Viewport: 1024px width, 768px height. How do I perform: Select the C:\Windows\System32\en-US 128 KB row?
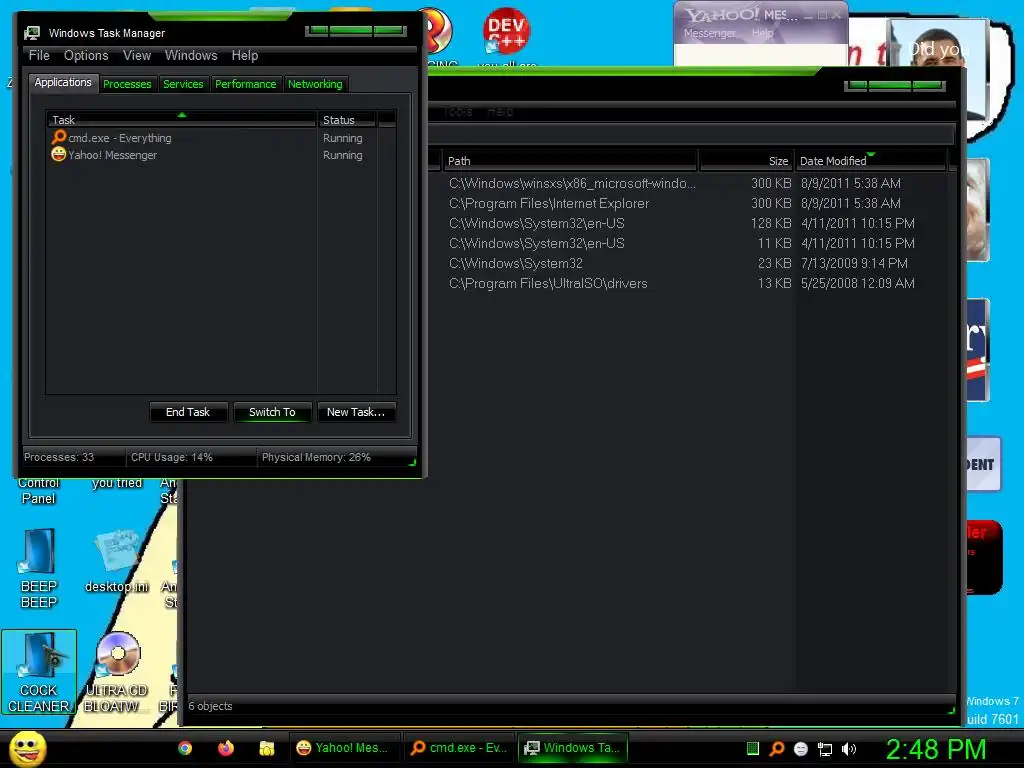click(536, 223)
